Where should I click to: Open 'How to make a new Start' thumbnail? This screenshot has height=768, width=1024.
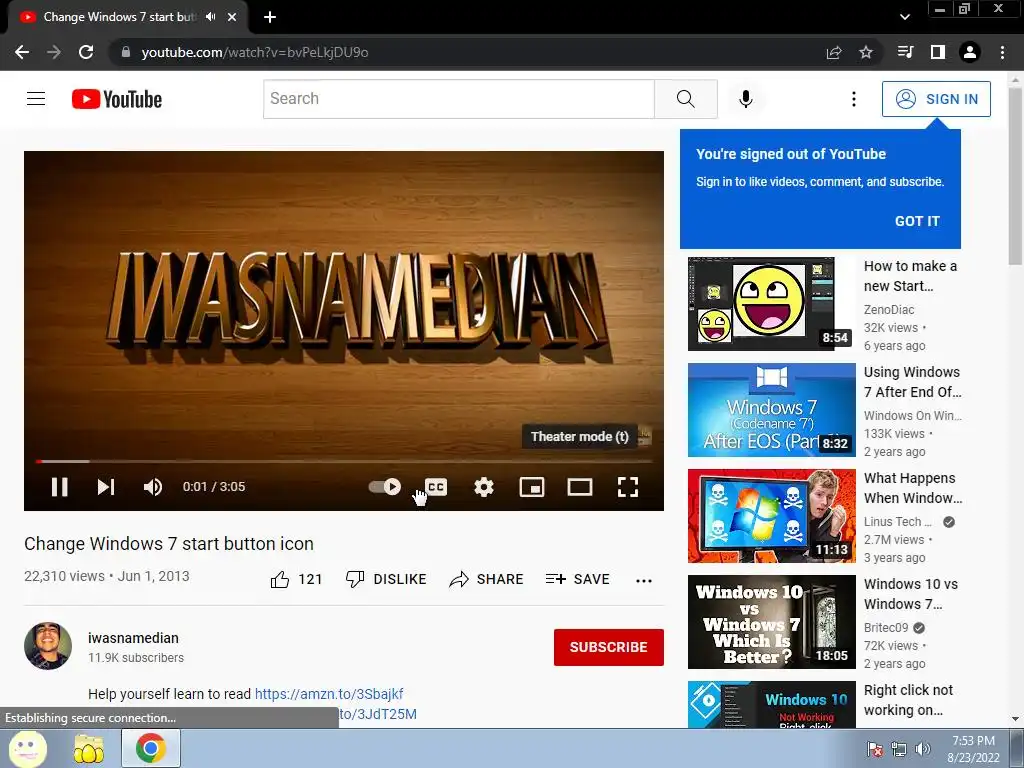pos(771,304)
